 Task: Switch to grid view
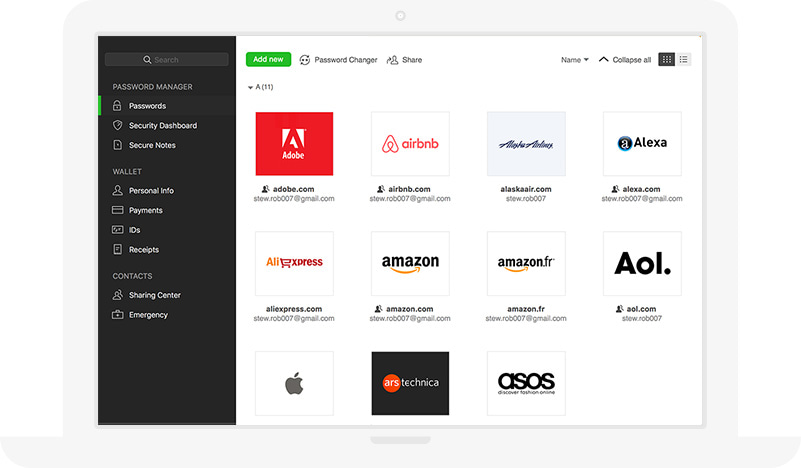(666, 60)
